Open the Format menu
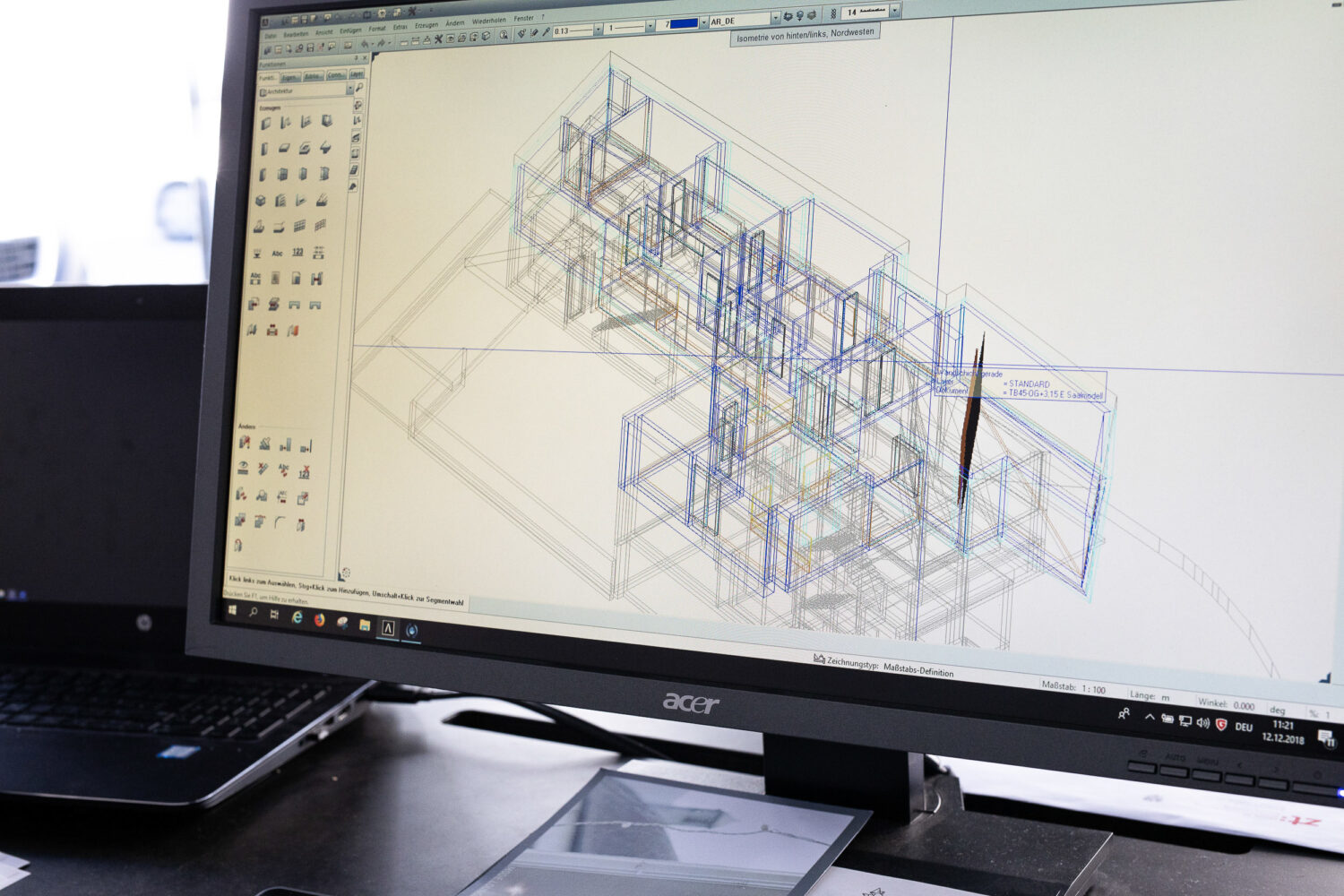 tap(376, 29)
